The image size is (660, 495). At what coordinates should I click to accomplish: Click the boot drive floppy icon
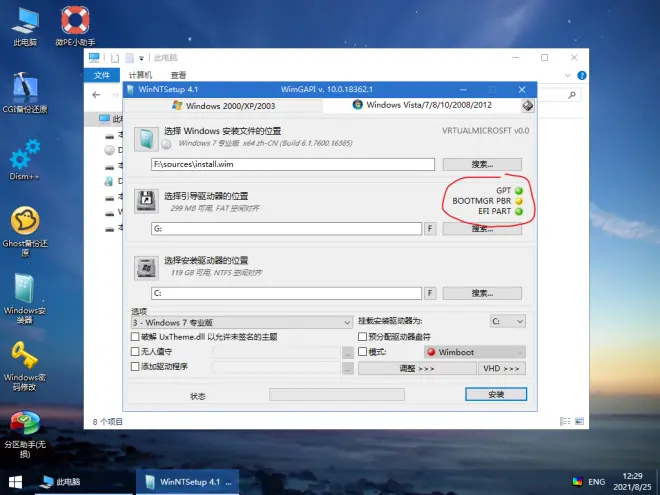[146, 201]
